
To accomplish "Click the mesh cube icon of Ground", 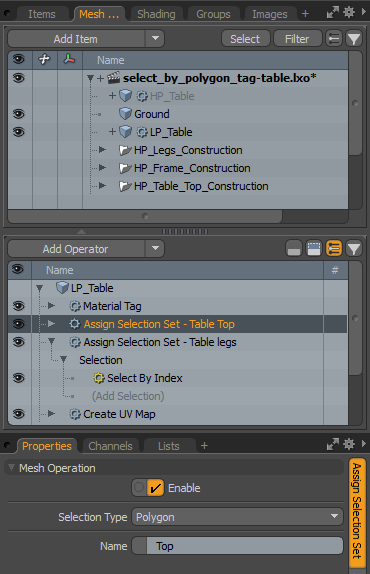I will coord(126,114).
